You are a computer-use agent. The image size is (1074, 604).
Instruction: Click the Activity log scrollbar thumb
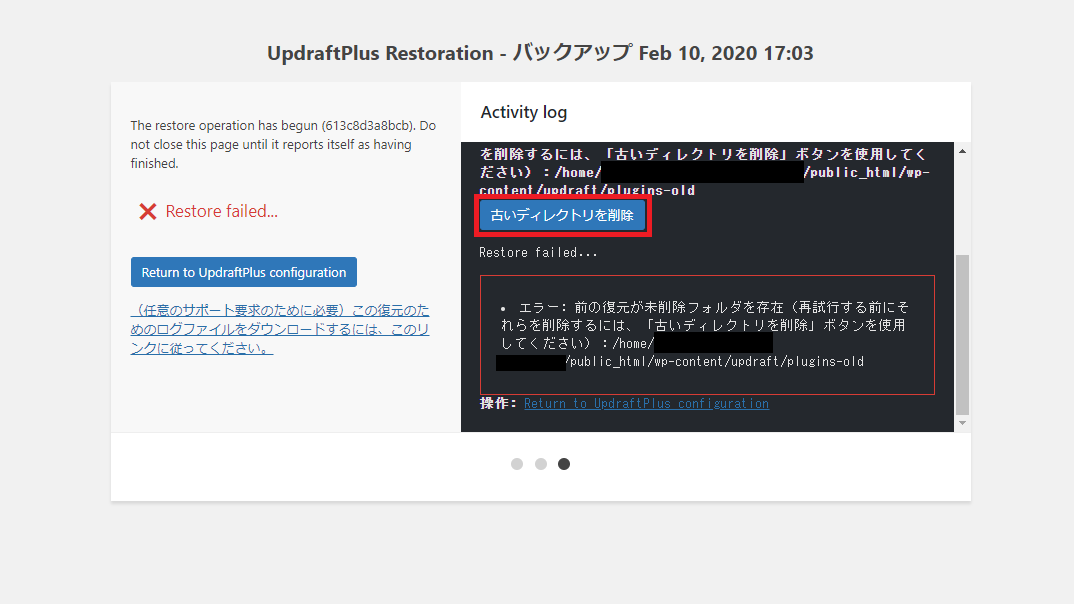962,333
